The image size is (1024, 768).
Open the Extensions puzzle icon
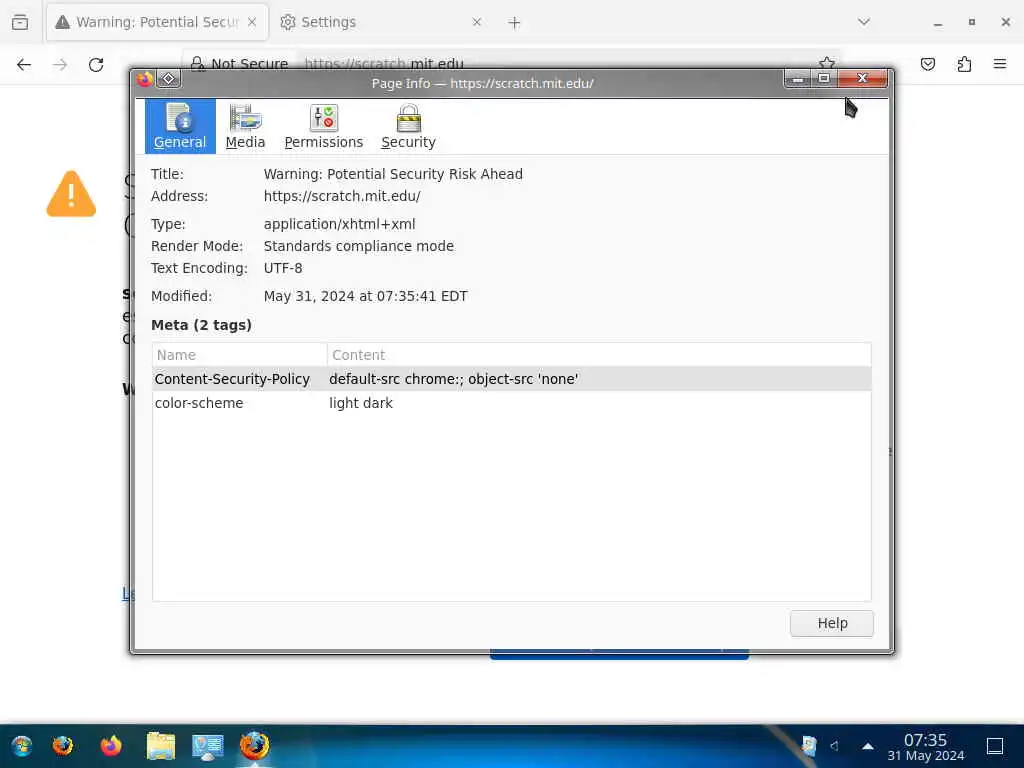(964, 64)
